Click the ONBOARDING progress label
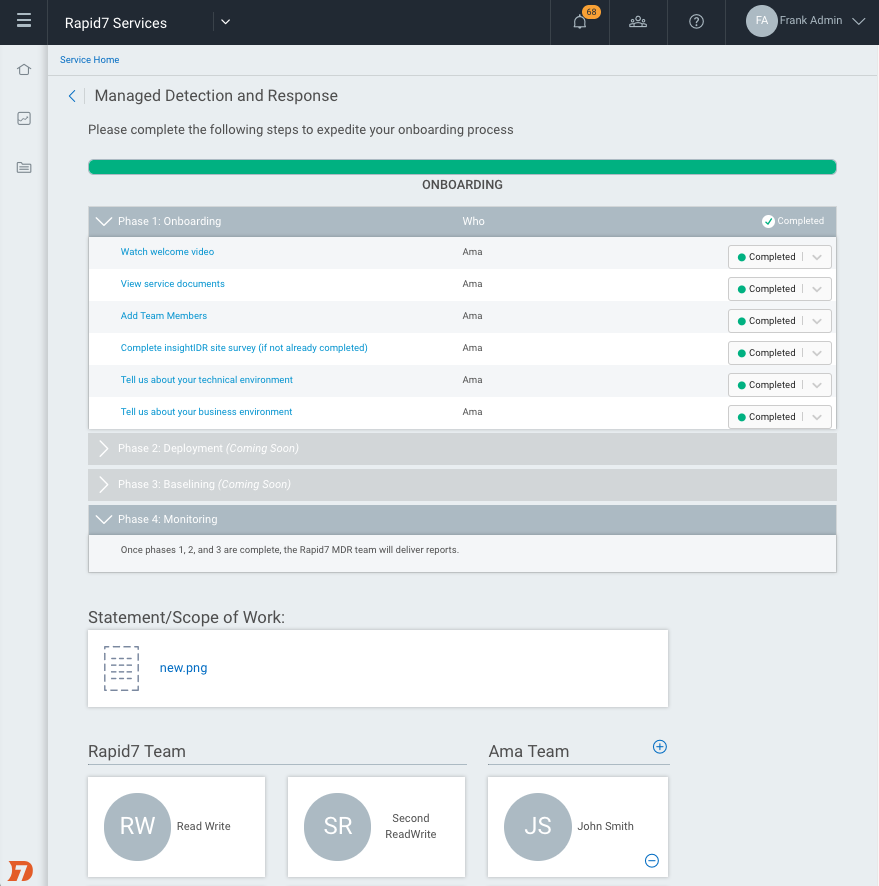The height and width of the screenshot is (886, 879). [462, 185]
